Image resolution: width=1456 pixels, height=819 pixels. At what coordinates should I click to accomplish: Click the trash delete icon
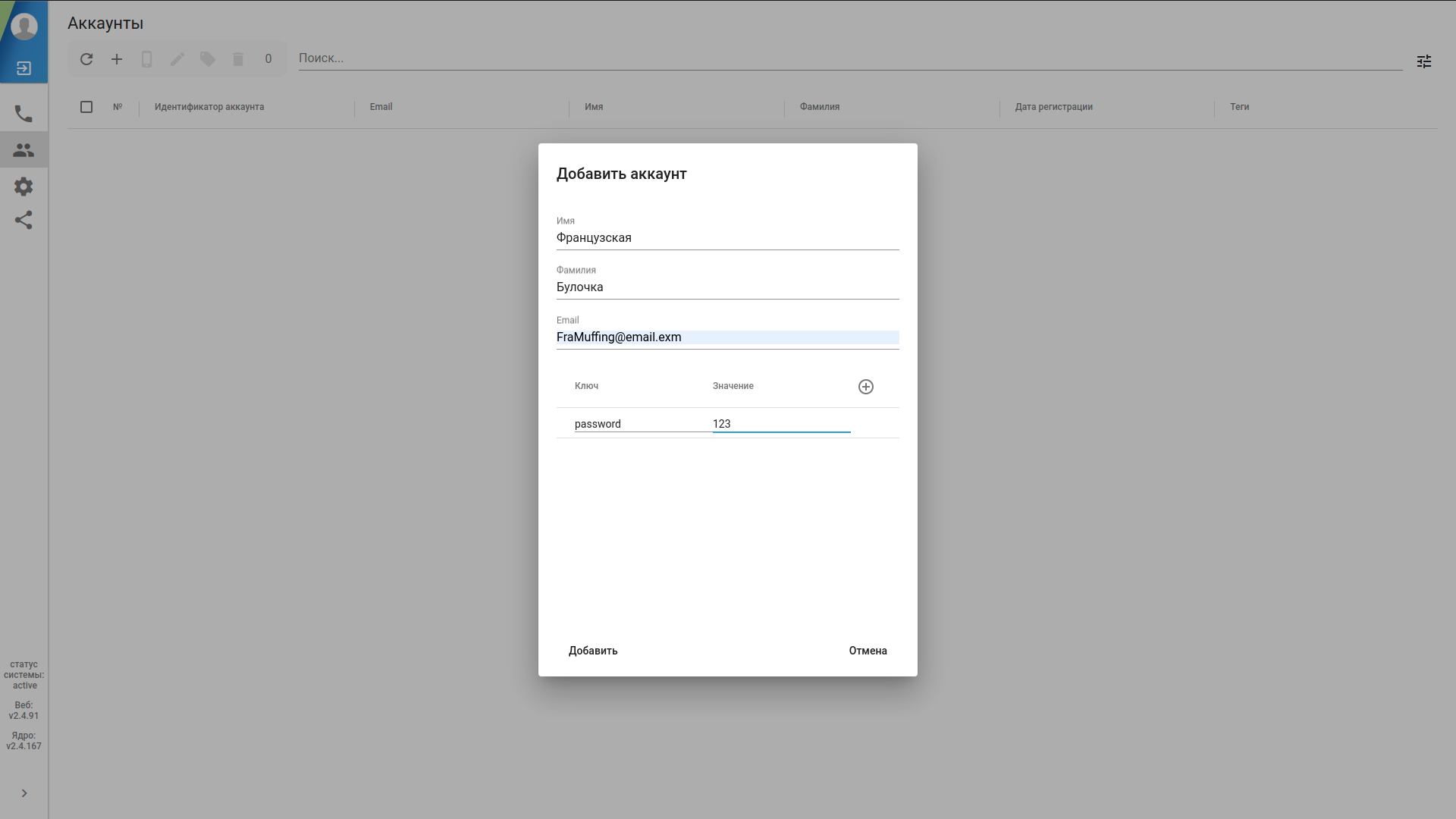(238, 59)
